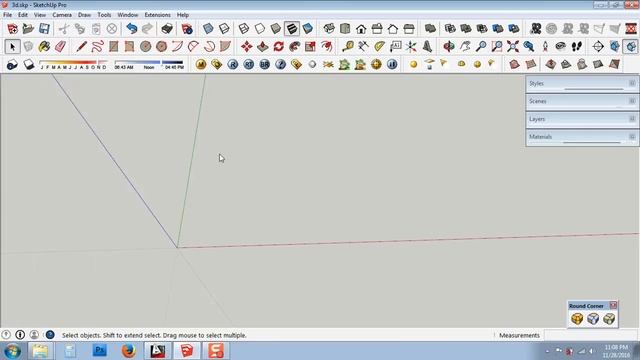Expand the Materials tray panel

click(582, 137)
